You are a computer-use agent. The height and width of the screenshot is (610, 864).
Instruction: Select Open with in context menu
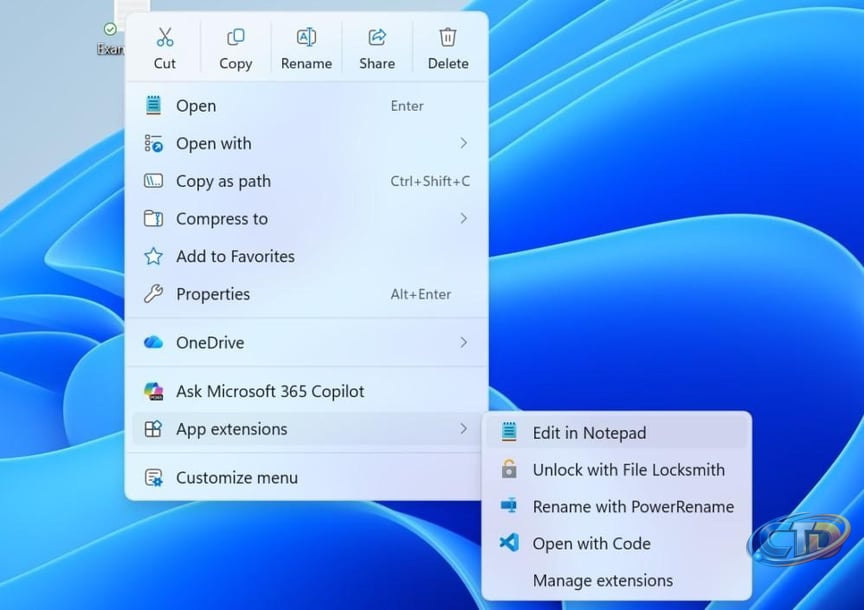click(306, 143)
